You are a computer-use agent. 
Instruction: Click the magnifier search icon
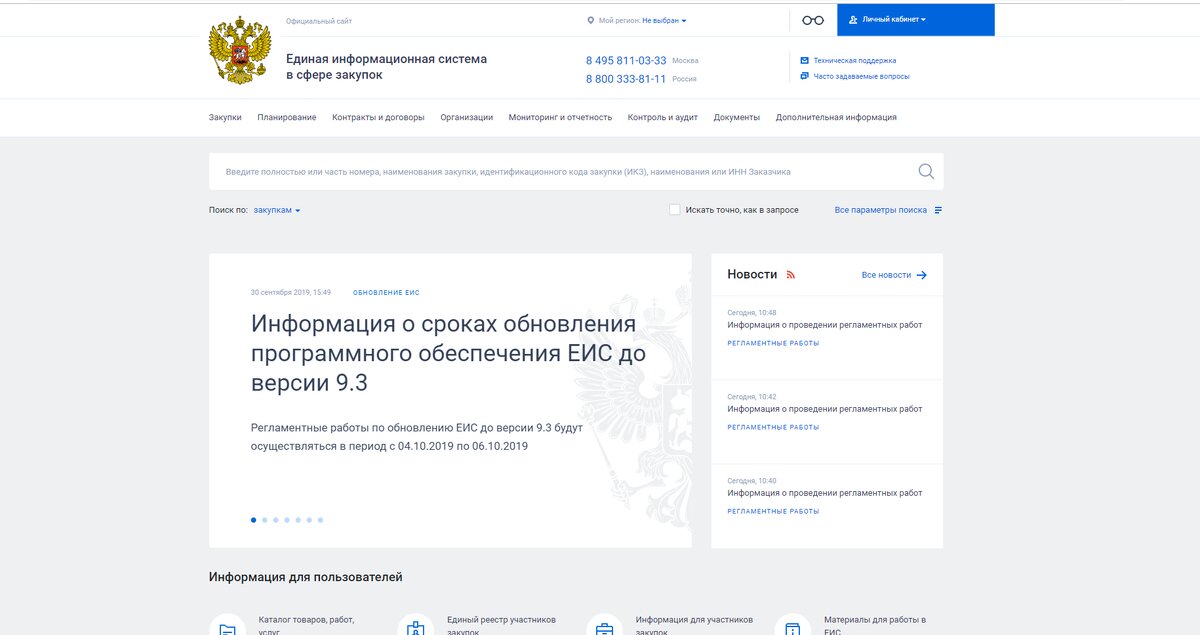click(926, 171)
